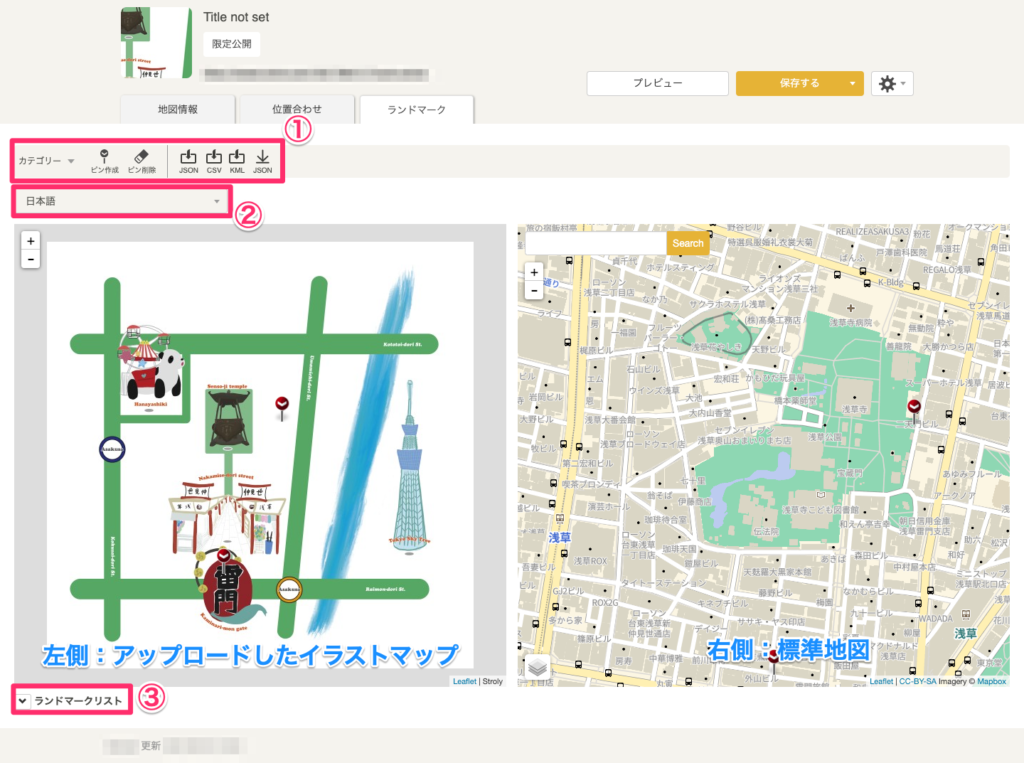This screenshot has height=763, width=1024.
Task: Switch to the 地図情報 tab
Action: (x=177, y=109)
